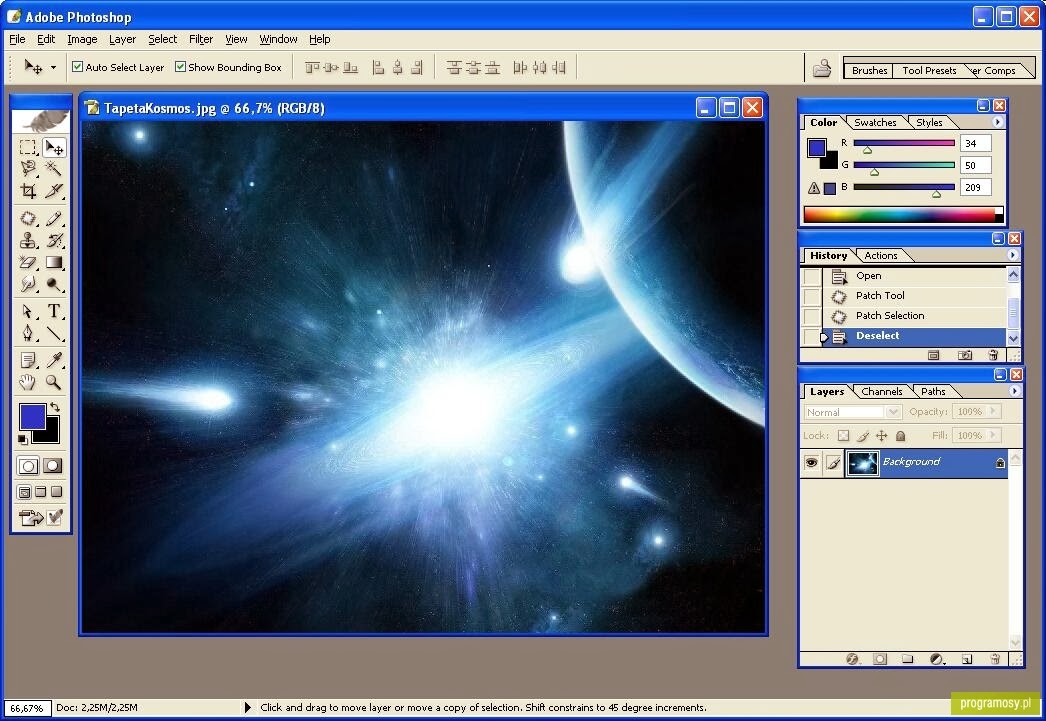This screenshot has height=721, width=1046.
Task: Select the Zoom magnifier tool
Action: tap(54, 382)
